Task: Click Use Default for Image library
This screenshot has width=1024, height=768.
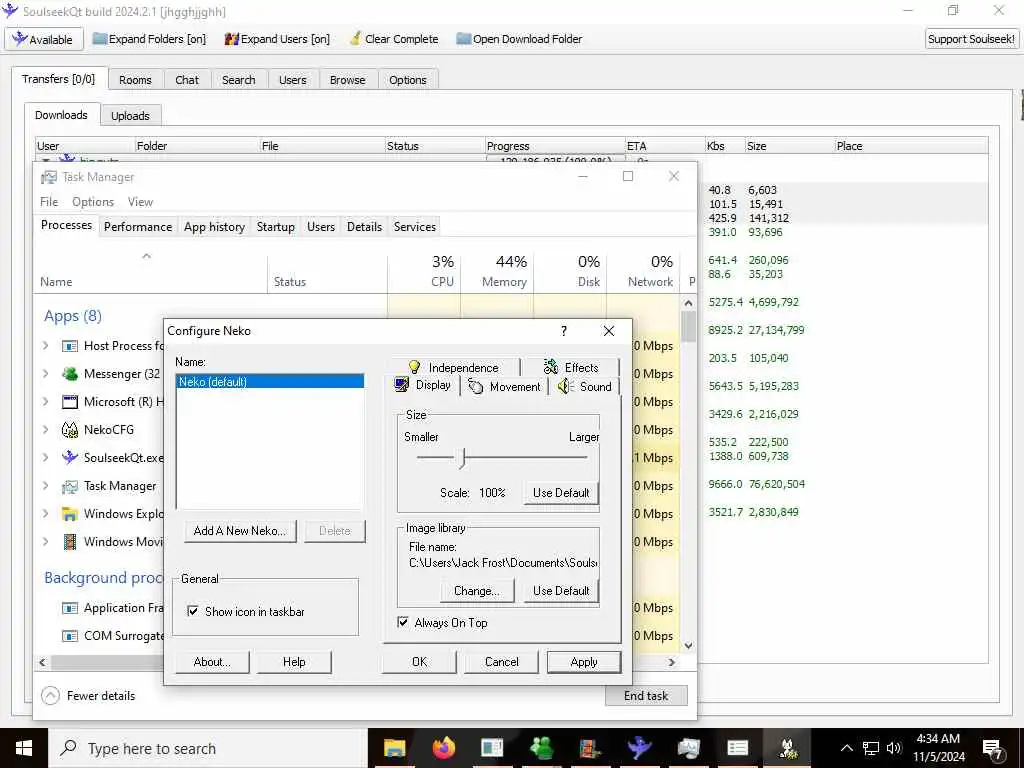Action: [561, 591]
